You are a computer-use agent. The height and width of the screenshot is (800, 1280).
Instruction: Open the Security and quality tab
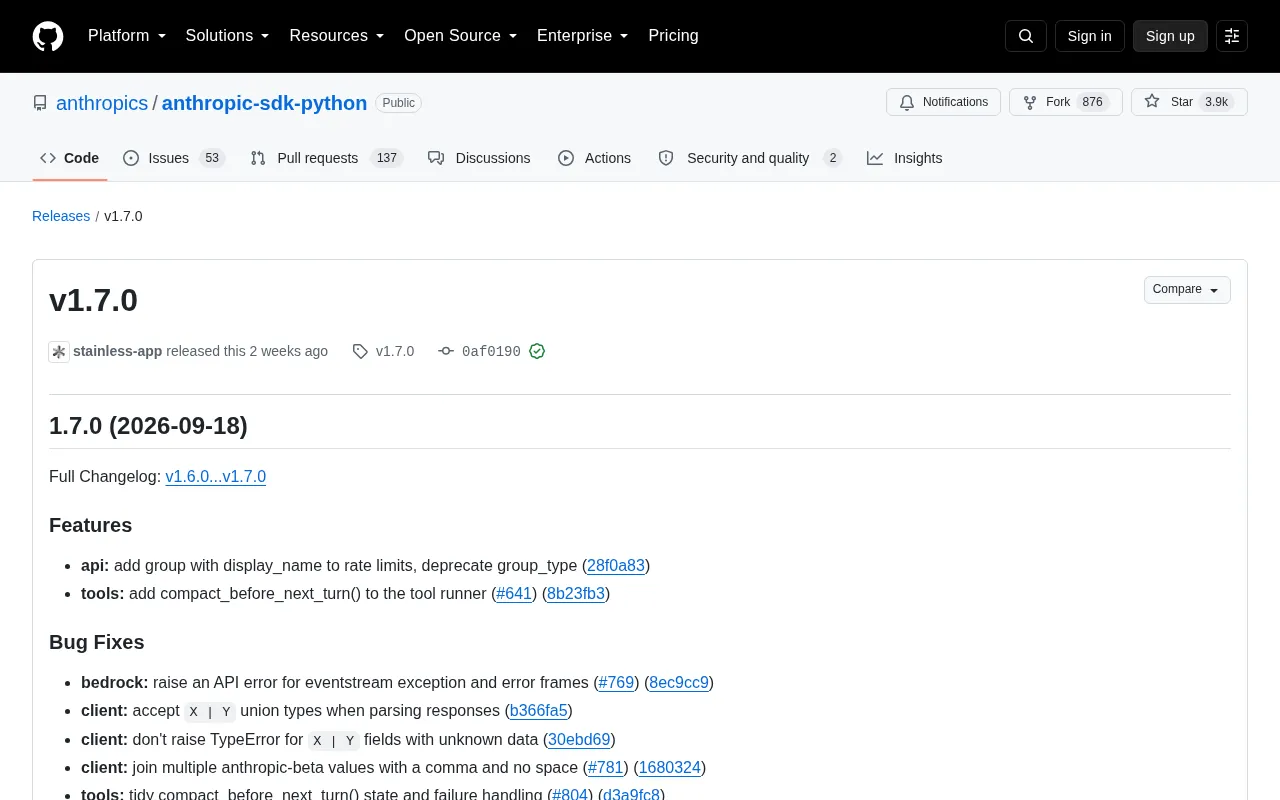pos(750,158)
